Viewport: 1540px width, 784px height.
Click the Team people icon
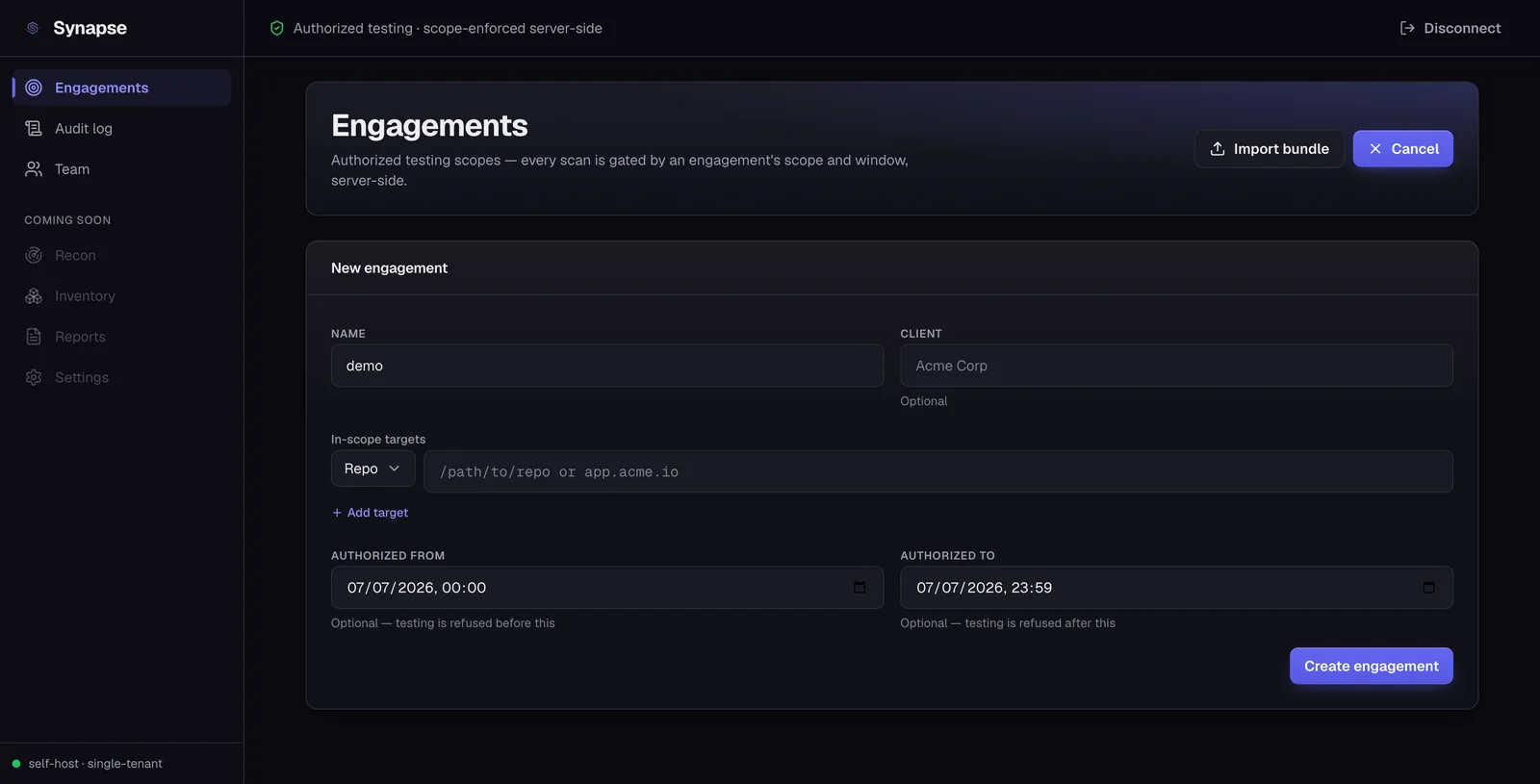tap(34, 169)
